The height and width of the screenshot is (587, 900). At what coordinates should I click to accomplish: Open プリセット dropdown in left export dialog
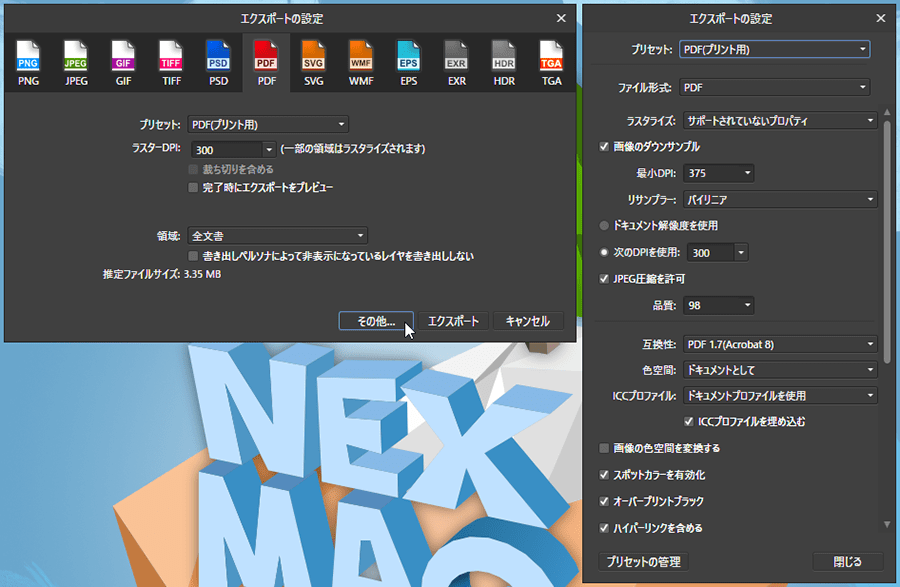coord(268,125)
